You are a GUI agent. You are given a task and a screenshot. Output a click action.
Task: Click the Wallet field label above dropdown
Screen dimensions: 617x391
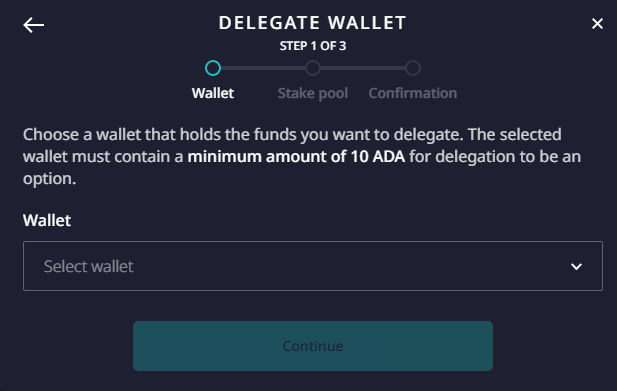point(47,220)
